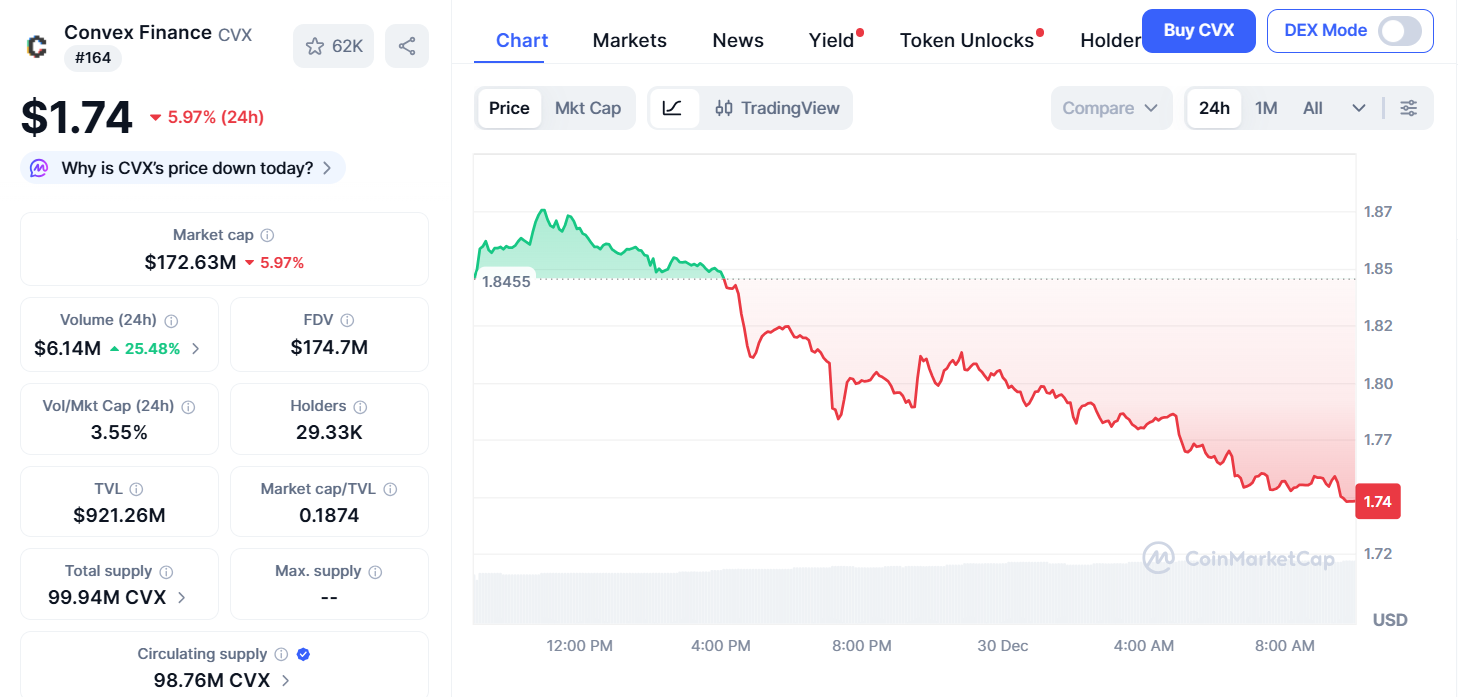Screen dimensions: 1458x697
Task: Select the line chart icon
Action: click(673, 108)
